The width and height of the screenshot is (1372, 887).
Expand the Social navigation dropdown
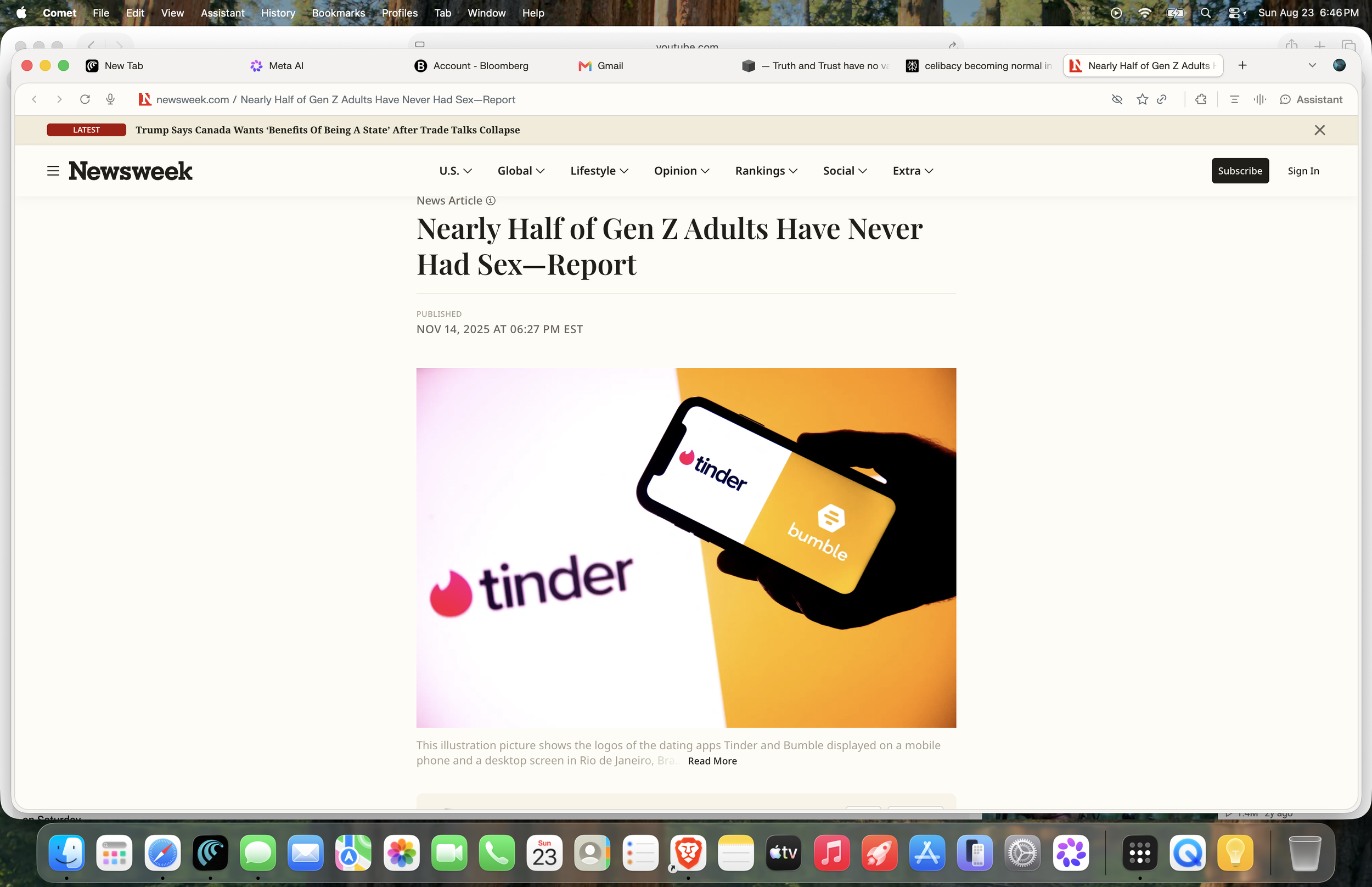coord(845,171)
